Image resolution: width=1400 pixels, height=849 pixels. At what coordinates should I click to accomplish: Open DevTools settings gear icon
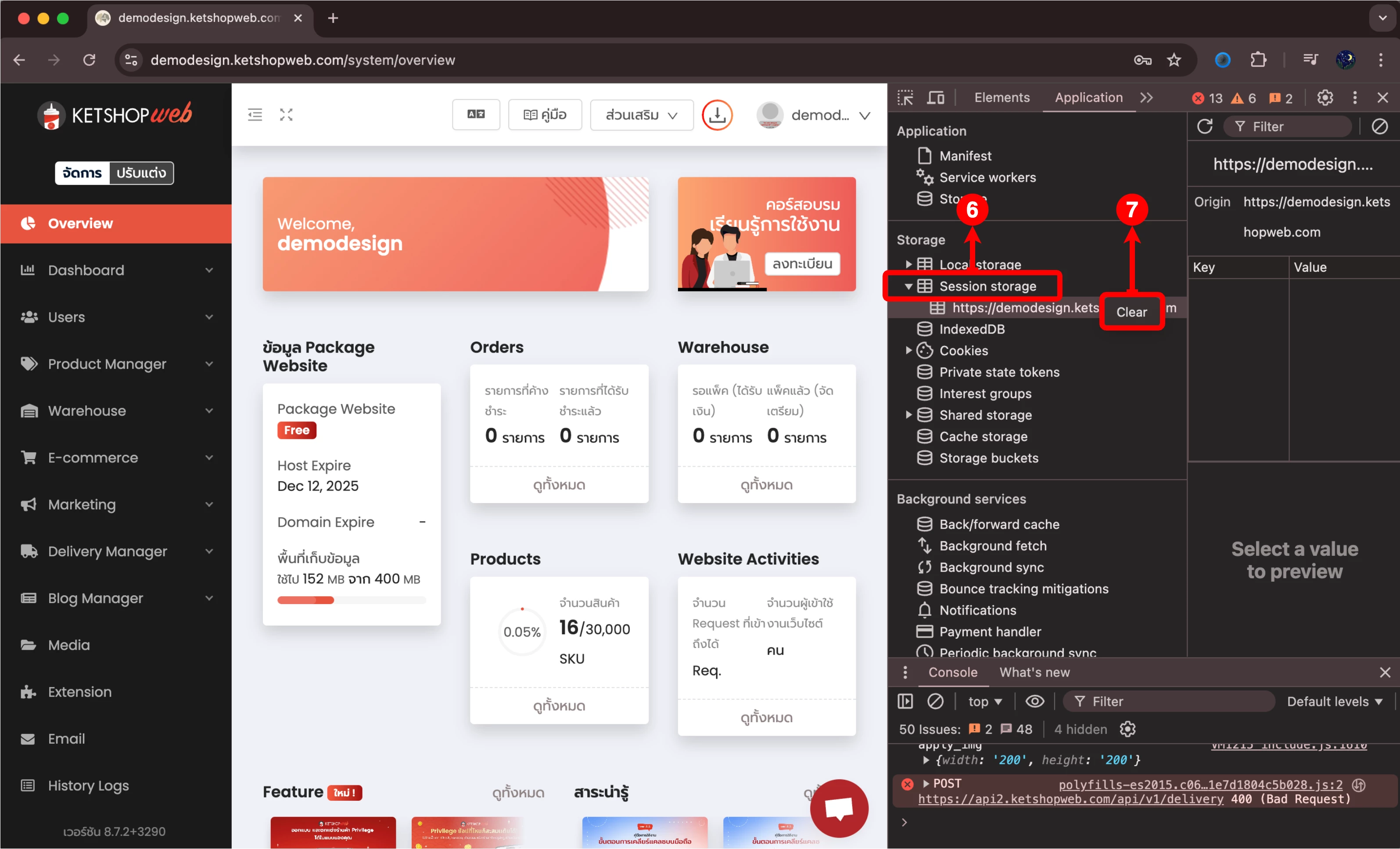(1325, 98)
